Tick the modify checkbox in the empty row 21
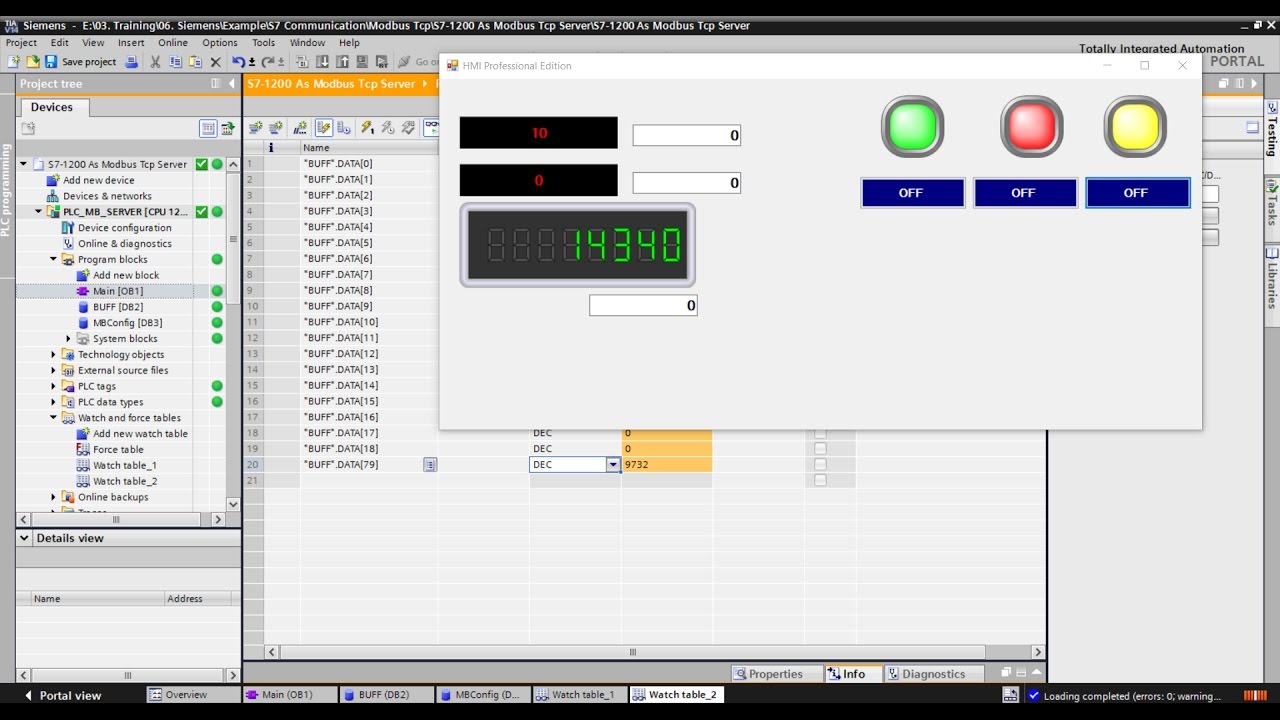Viewport: 1280px width, 720px height. coord(820,481)
